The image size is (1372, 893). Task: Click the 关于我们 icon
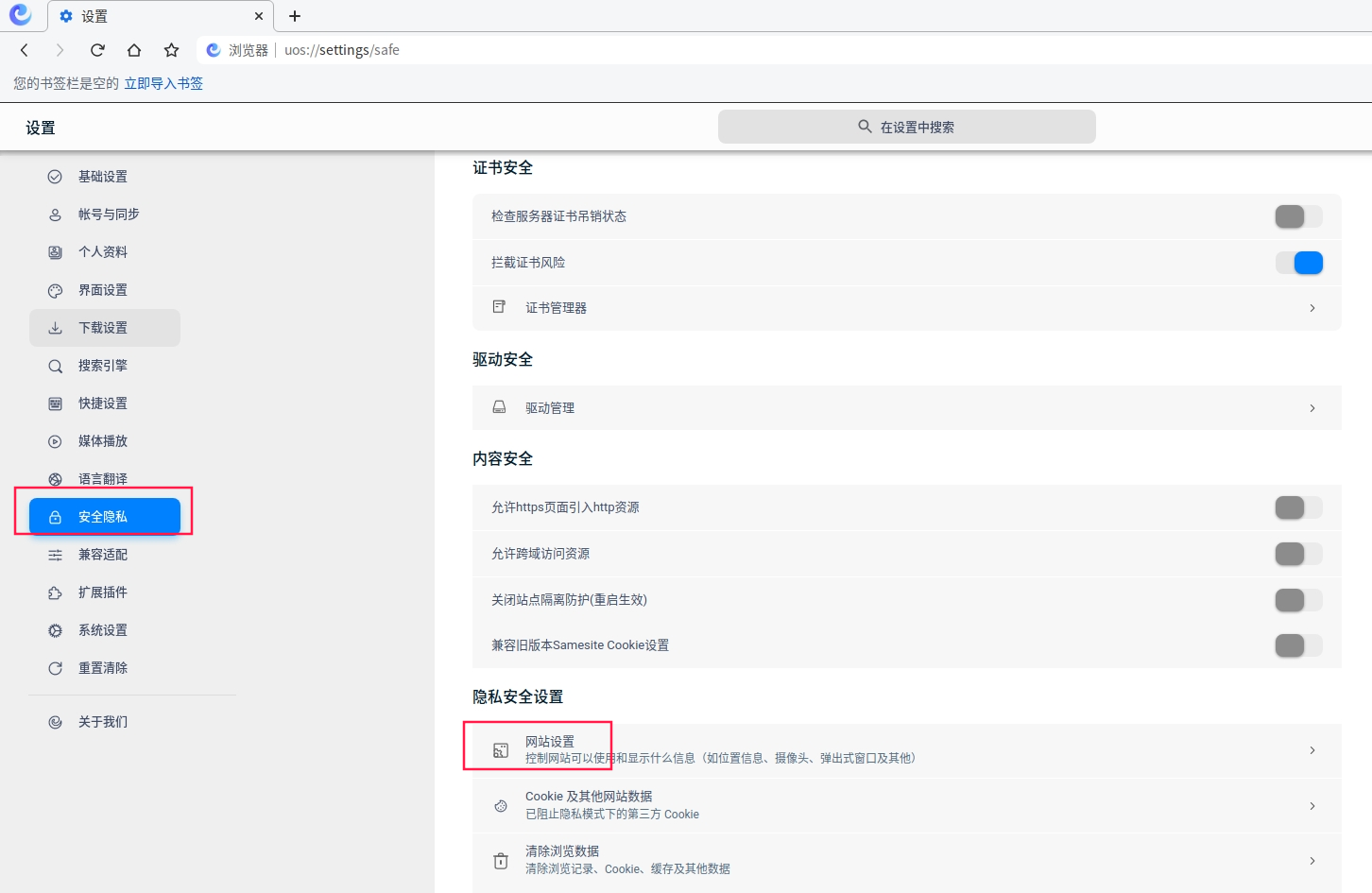click(55, 722)
